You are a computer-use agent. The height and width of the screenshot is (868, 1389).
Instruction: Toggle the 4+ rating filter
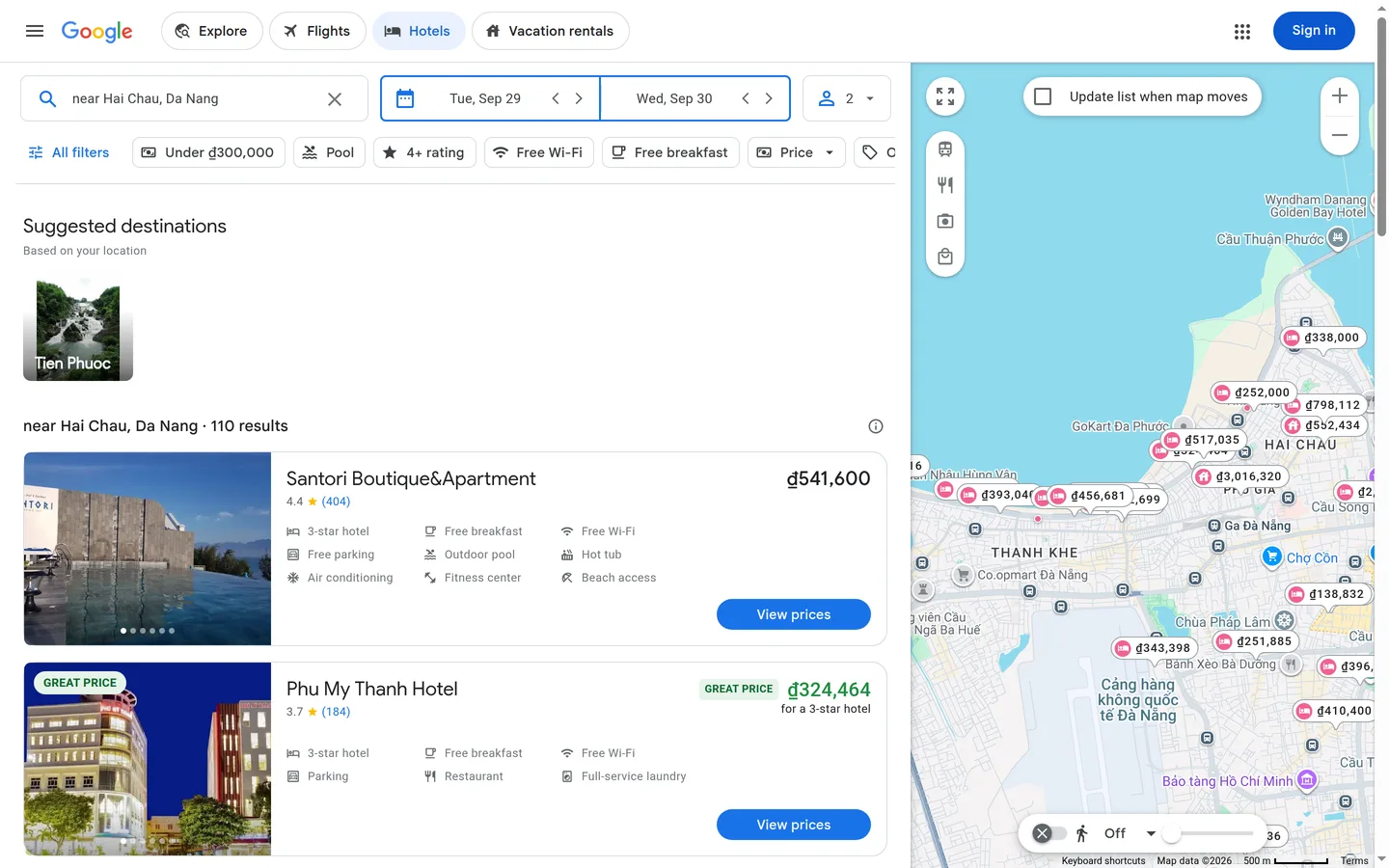tap(424, 152)
